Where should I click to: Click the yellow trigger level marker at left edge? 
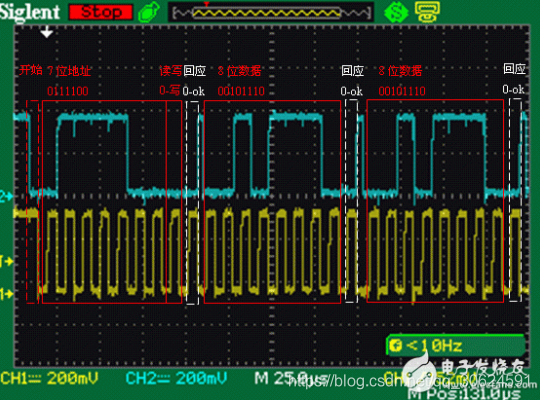coord(7,261)
